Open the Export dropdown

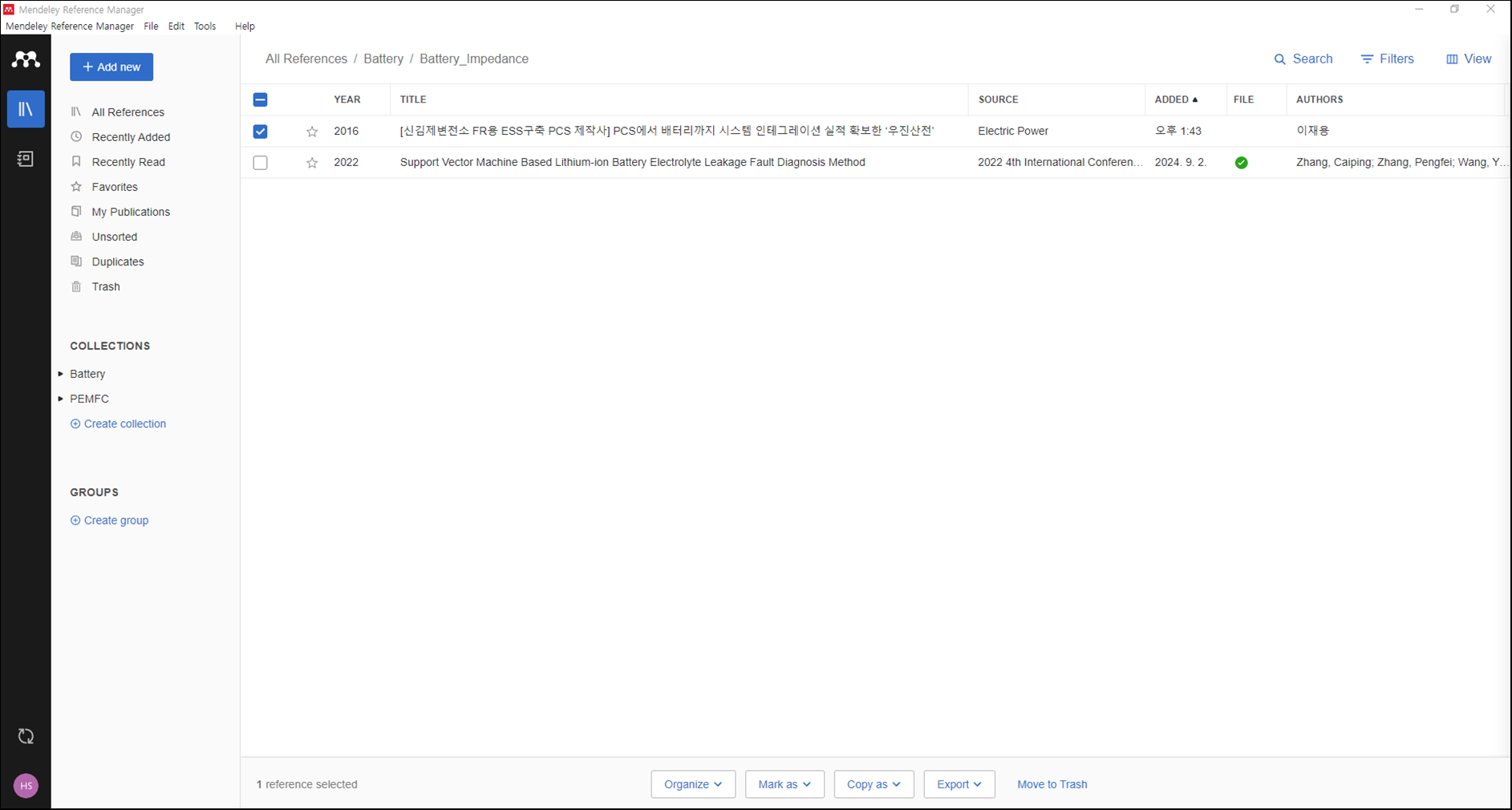point(959,784)
